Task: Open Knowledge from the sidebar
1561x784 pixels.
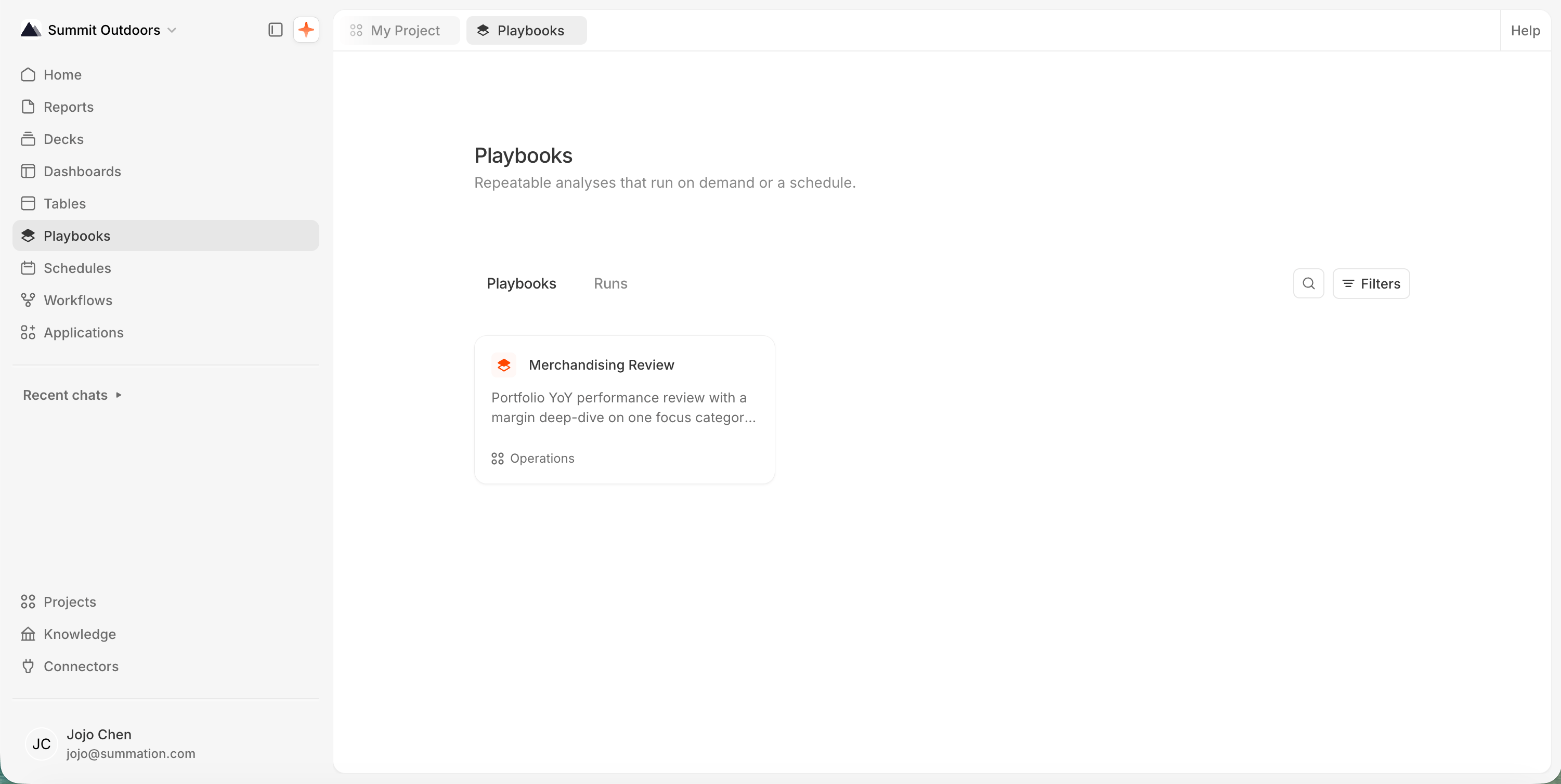Action: click(x=165, y=634)
